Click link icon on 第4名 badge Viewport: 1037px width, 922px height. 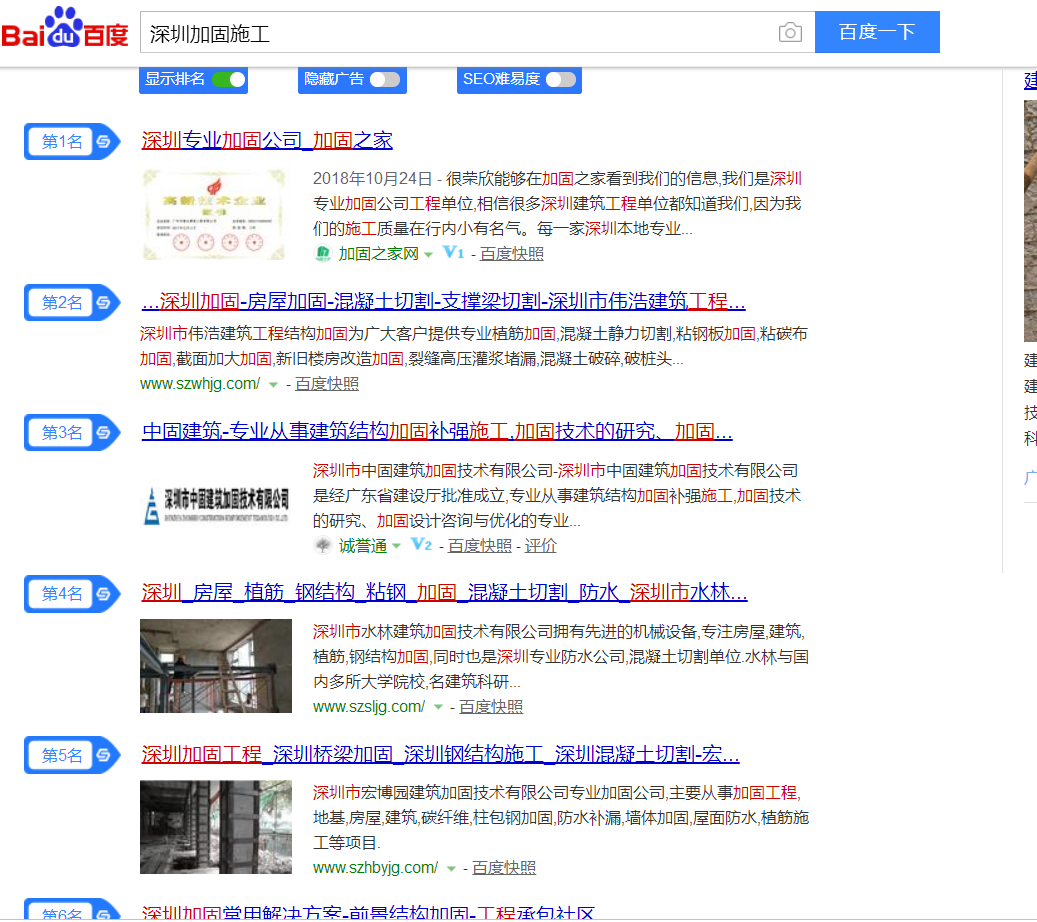(x=103, y=594)
